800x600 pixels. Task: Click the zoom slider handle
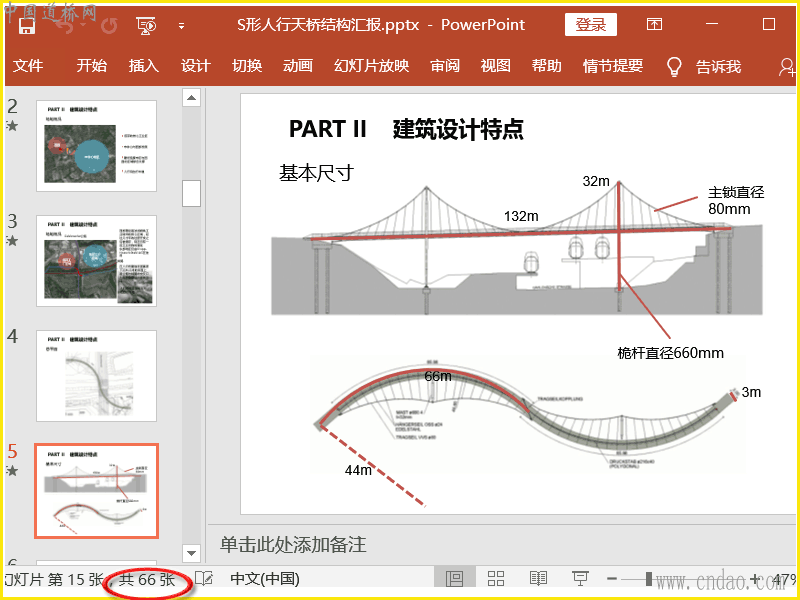648,579
